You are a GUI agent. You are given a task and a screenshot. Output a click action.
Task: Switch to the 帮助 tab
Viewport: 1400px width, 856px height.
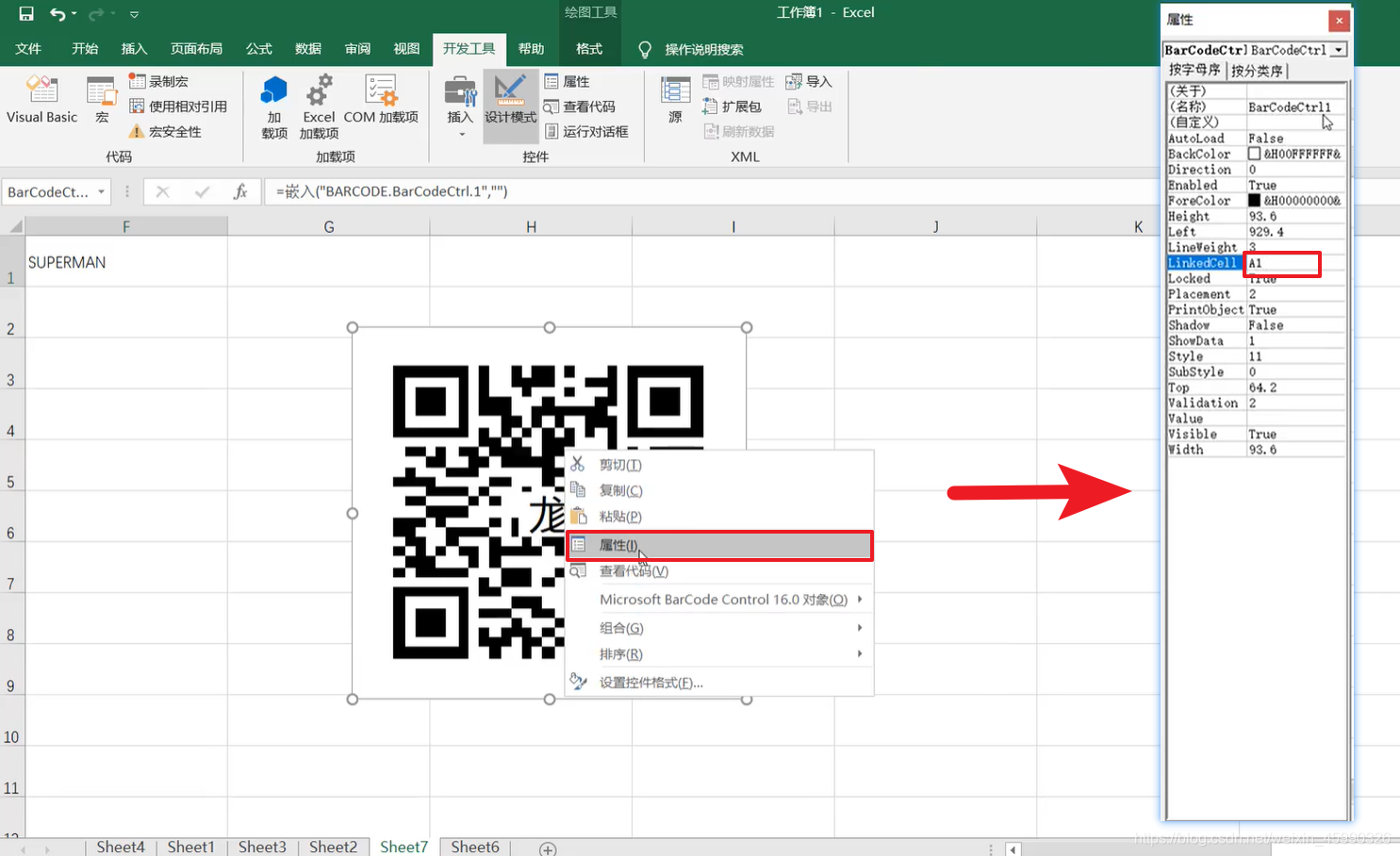(x=531, y=49)
